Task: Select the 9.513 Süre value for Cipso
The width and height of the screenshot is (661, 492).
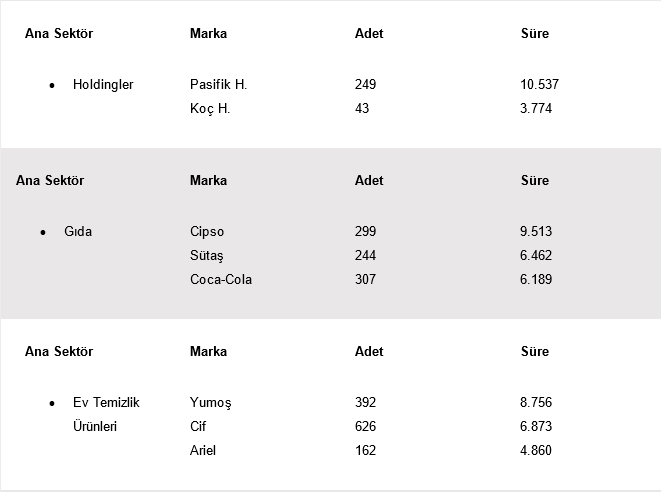Action: [536, 232]
